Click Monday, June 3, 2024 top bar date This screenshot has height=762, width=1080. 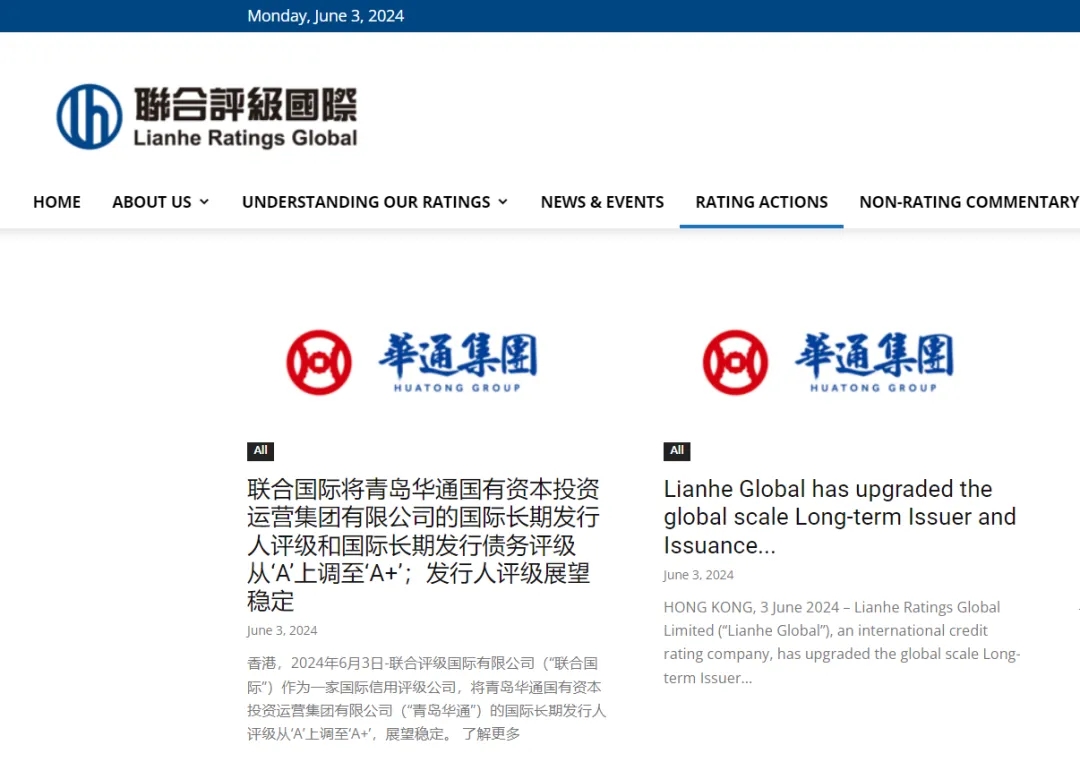click(326, 16)
